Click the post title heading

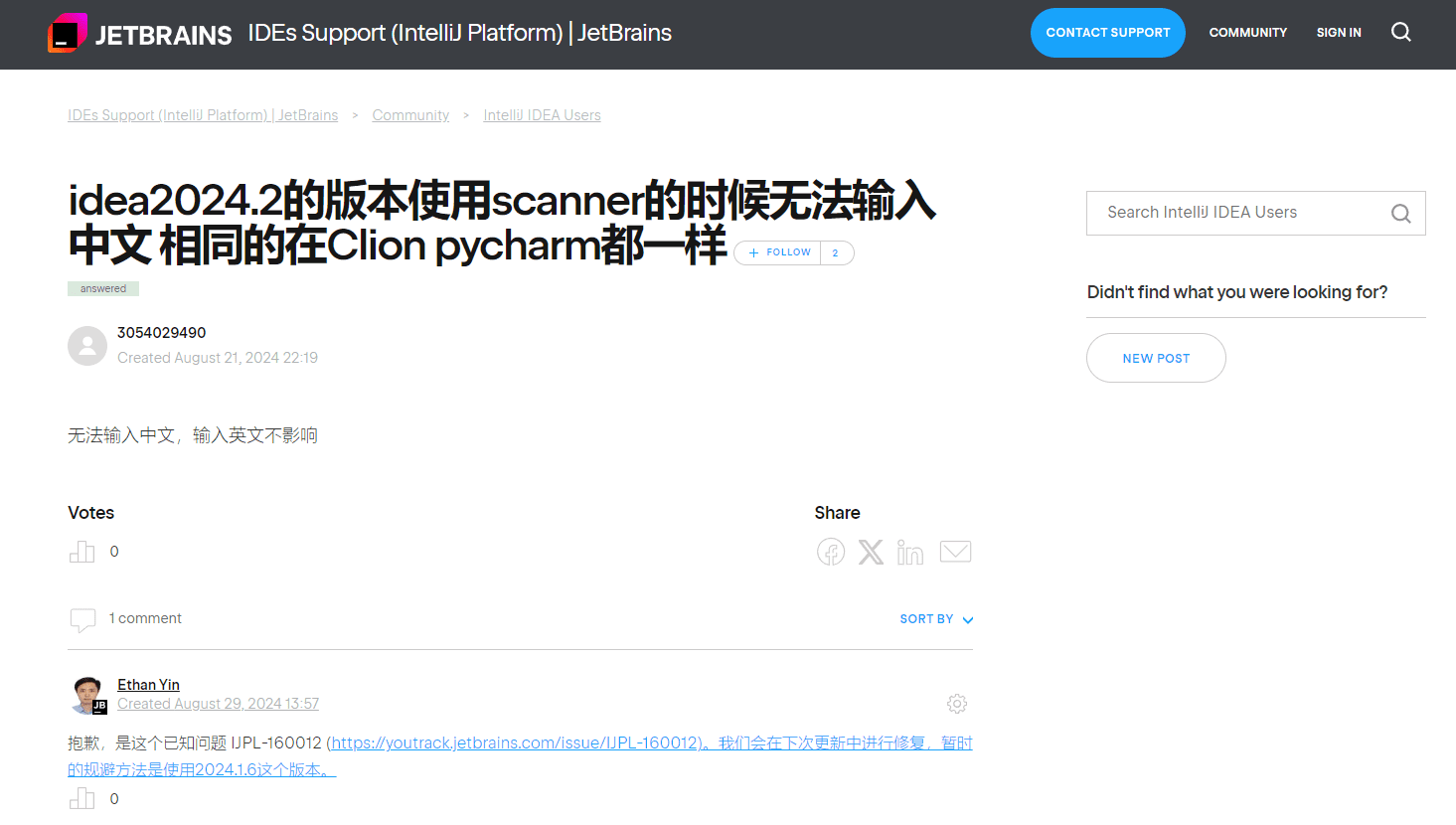point(502,223)
